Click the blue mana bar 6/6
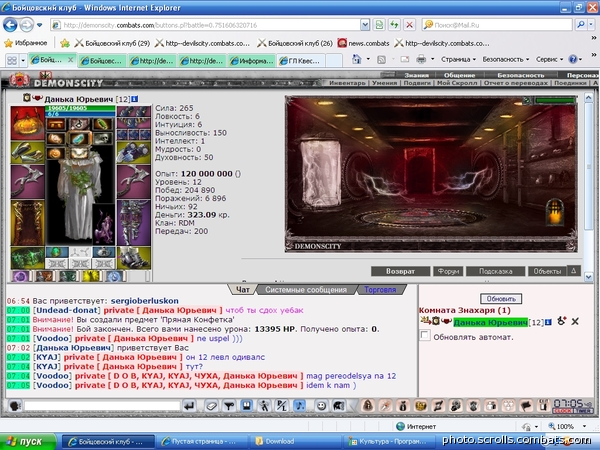Screen dimensions: 600x450 (x=80, y=114)
